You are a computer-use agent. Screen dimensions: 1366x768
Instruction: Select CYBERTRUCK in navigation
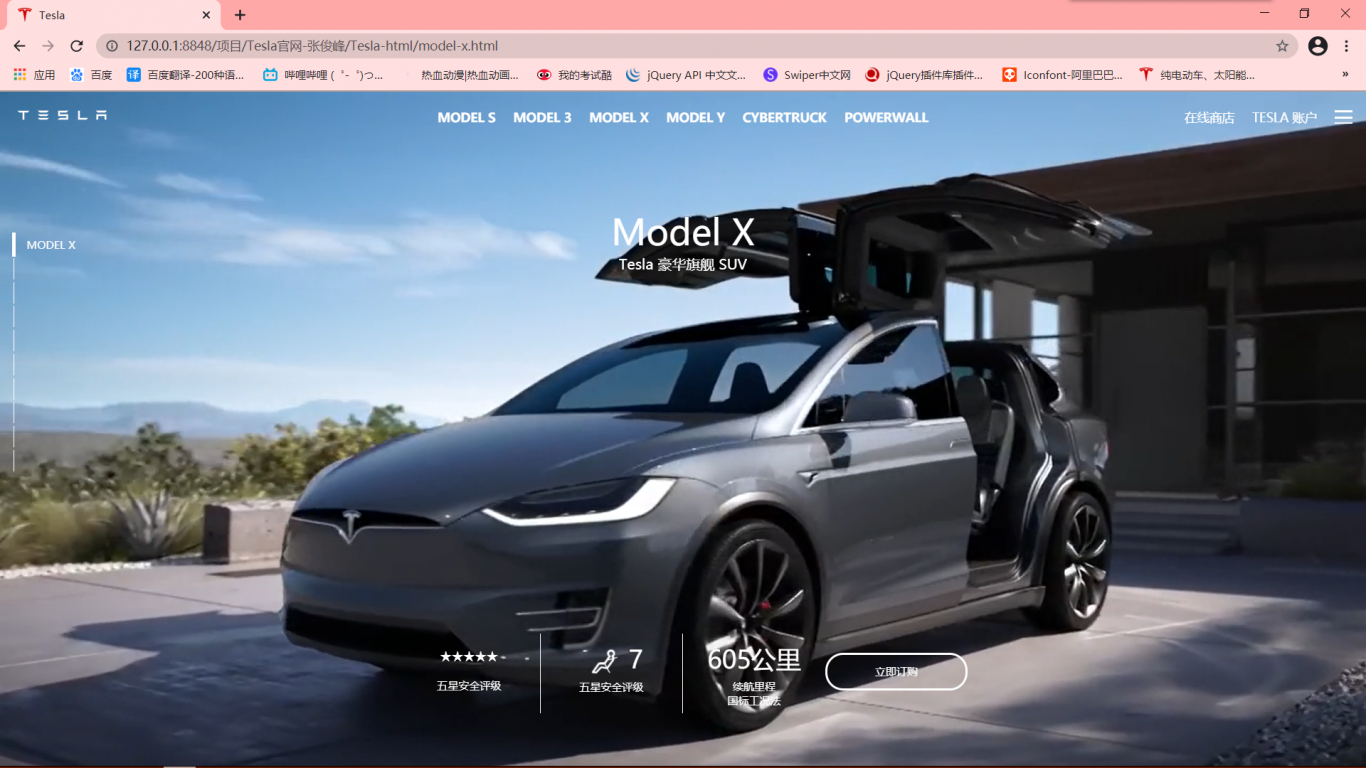[x=785, y=118]
